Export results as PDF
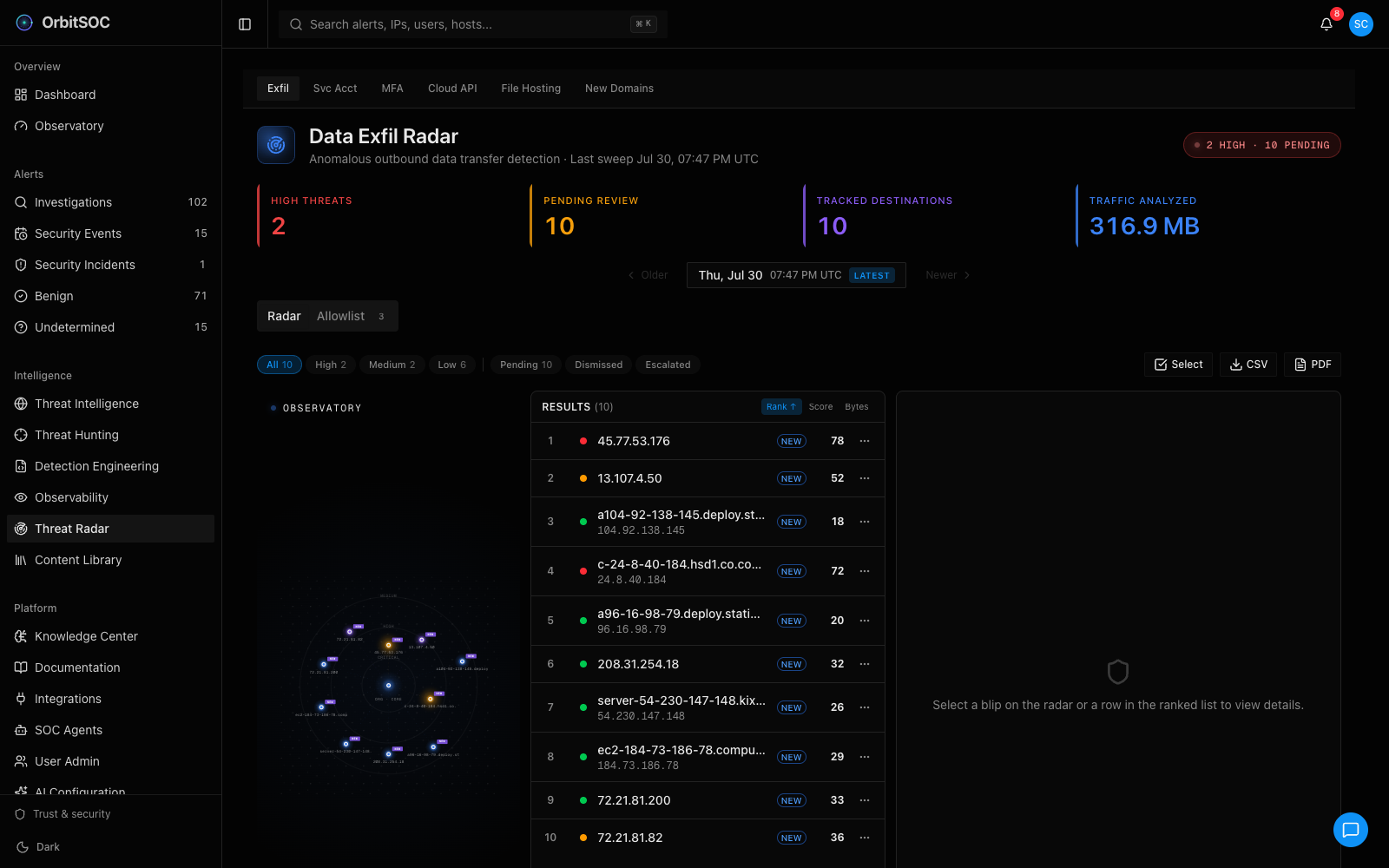The width and height of the screenshot is (1389, 868). tap(1313, 365)
